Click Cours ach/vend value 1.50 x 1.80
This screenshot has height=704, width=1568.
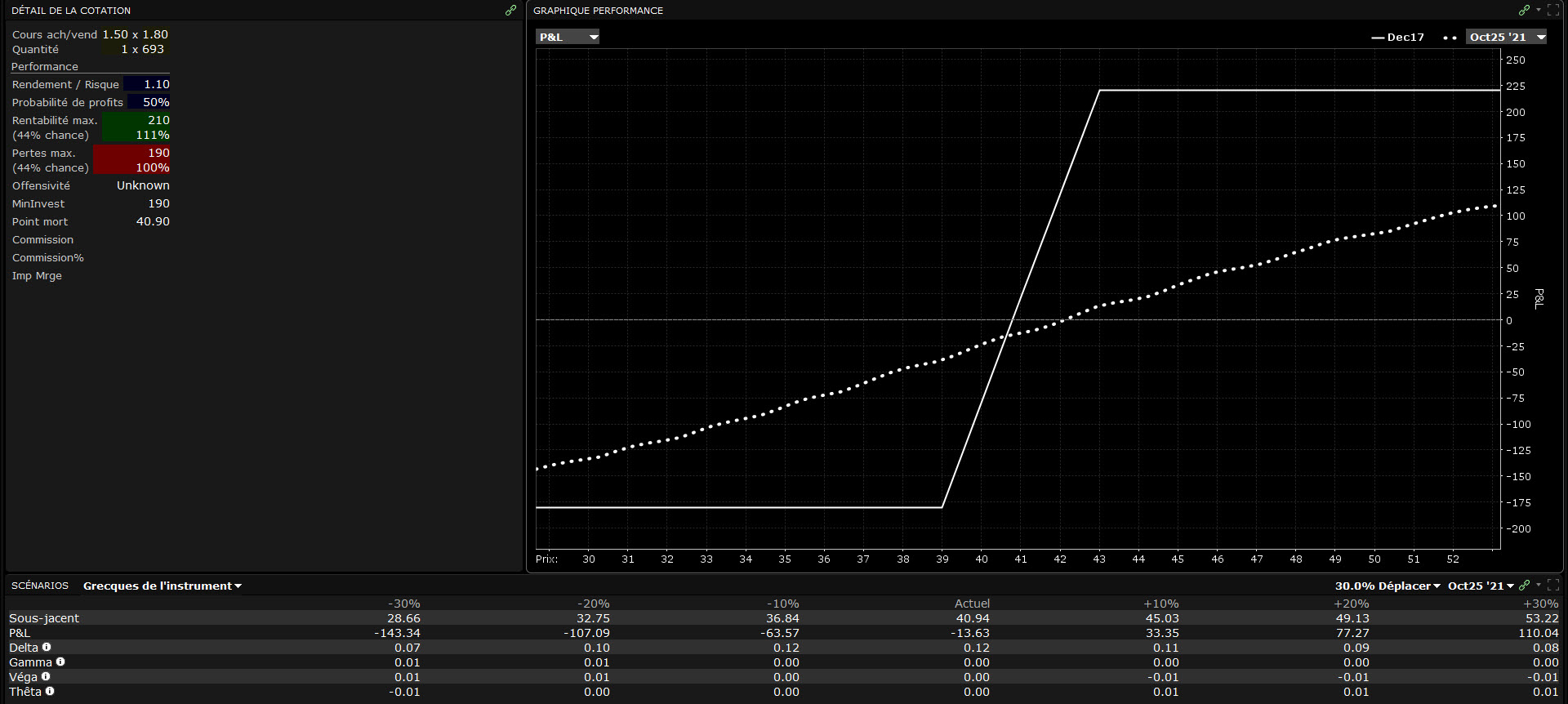coord(135,34)
